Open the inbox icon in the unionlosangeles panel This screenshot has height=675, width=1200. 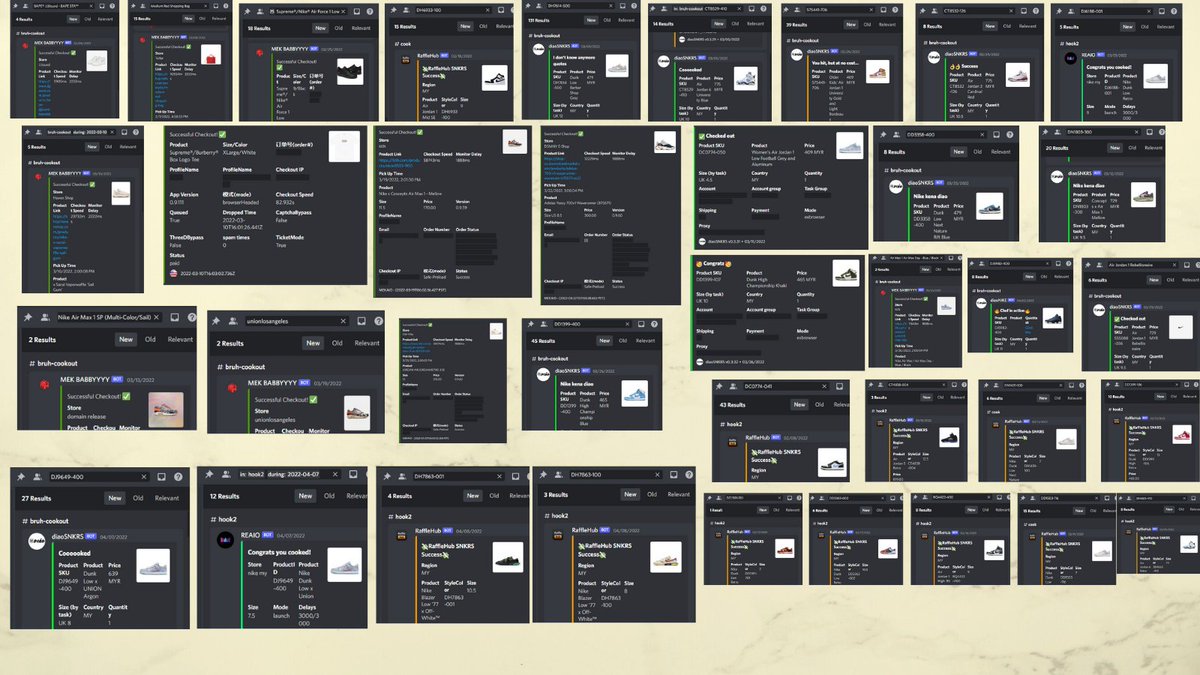point(361,321)
